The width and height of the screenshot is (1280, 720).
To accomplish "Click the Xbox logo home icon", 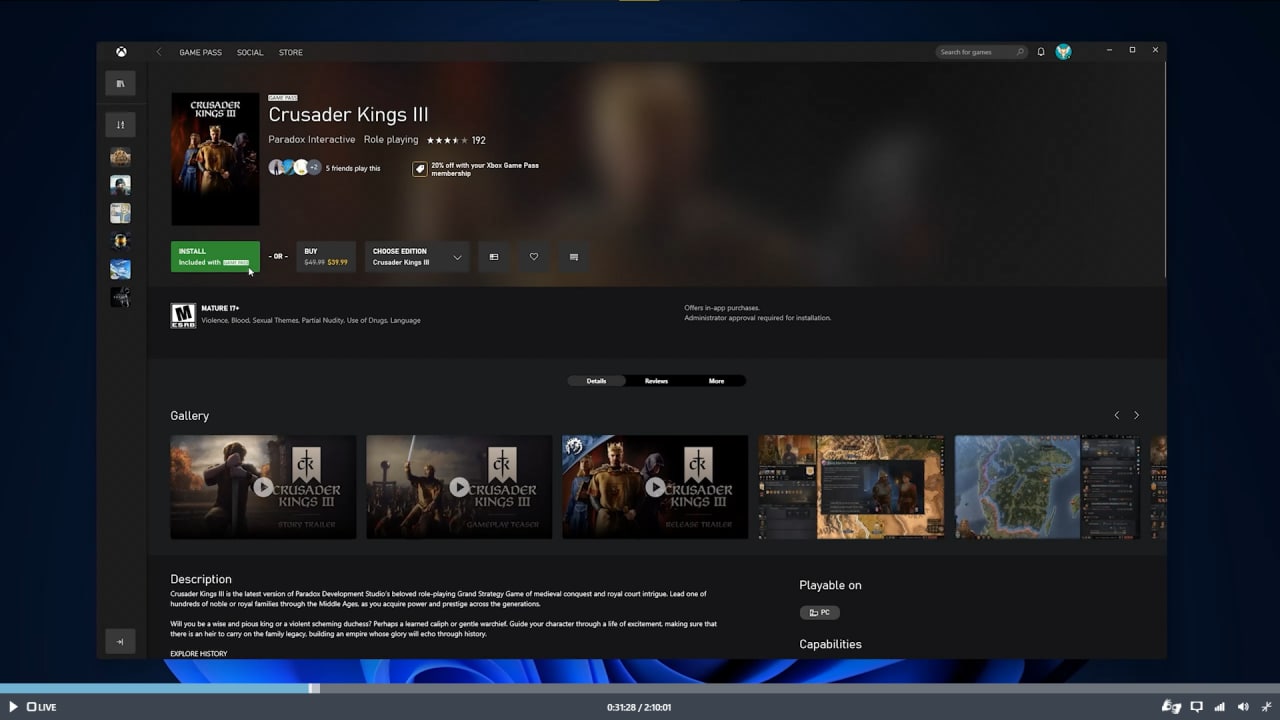I will 120,52.
